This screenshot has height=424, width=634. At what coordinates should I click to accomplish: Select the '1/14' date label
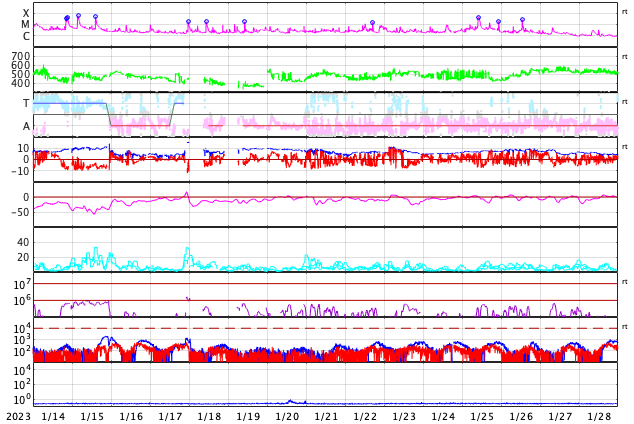[53, 416]
